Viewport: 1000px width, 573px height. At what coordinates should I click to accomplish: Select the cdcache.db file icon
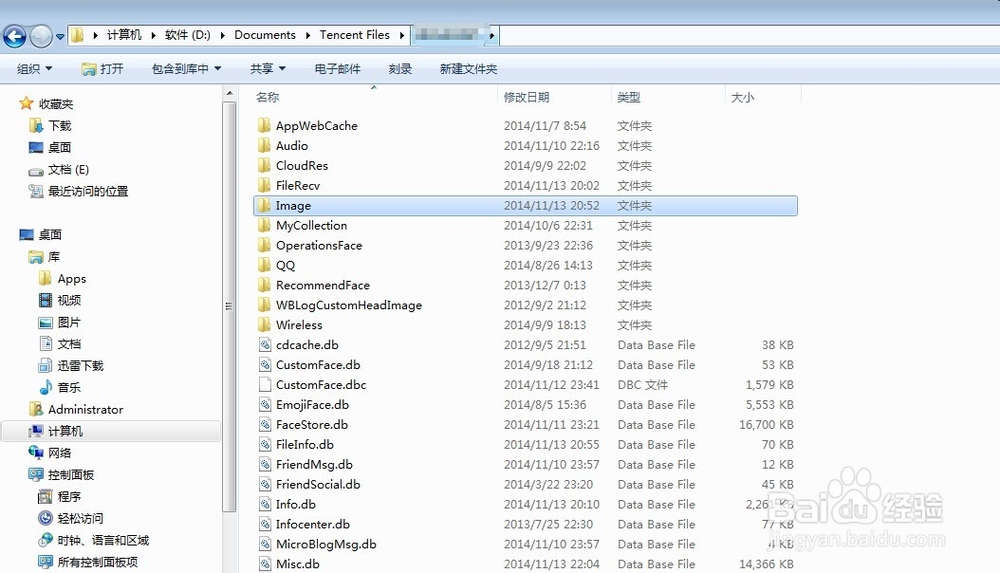pos(265,345)
